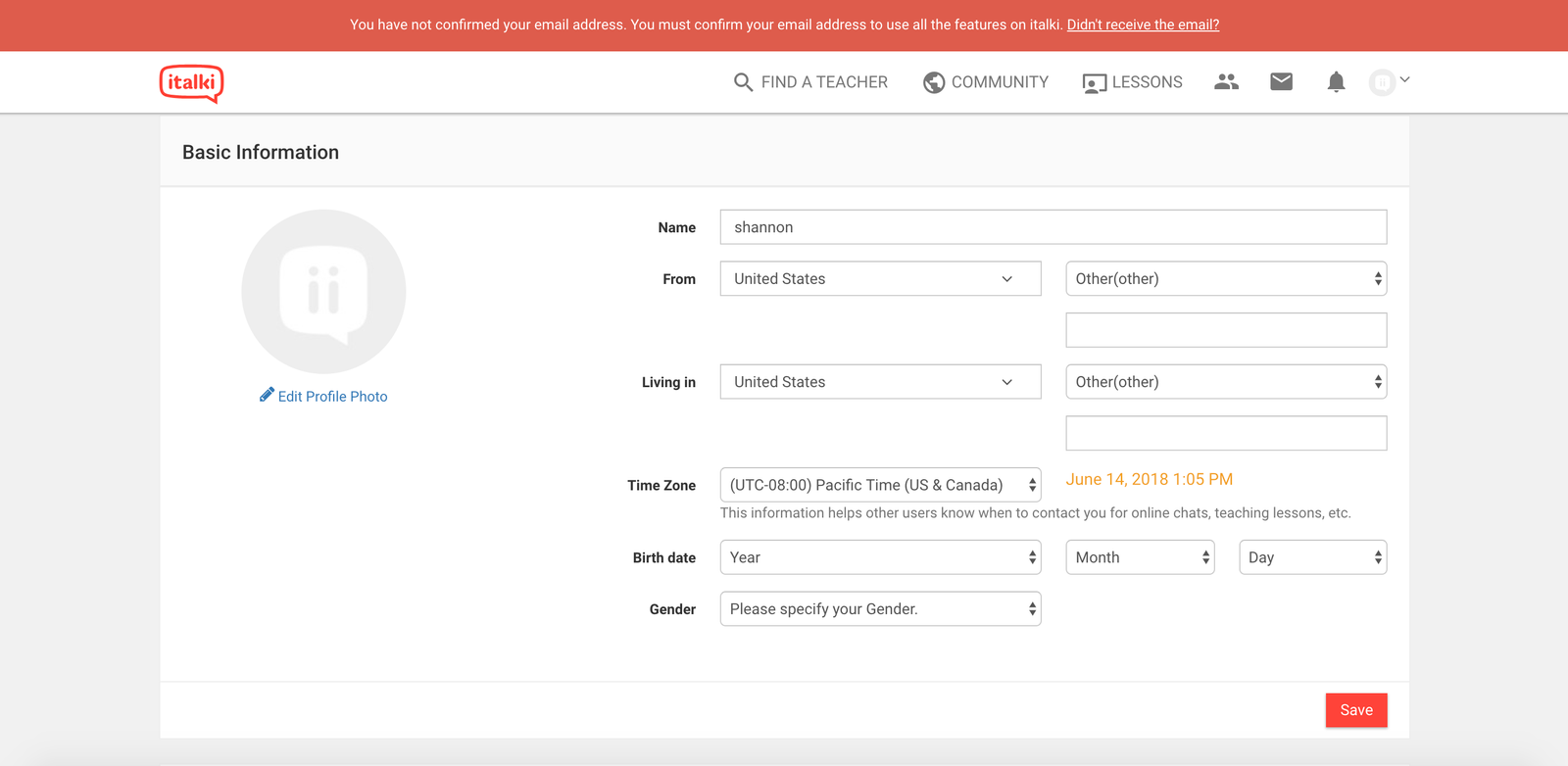Click the pencil icon beside Edit Profile Photo
Screen dimensions: 1568x766
click(x=267, y=395)
